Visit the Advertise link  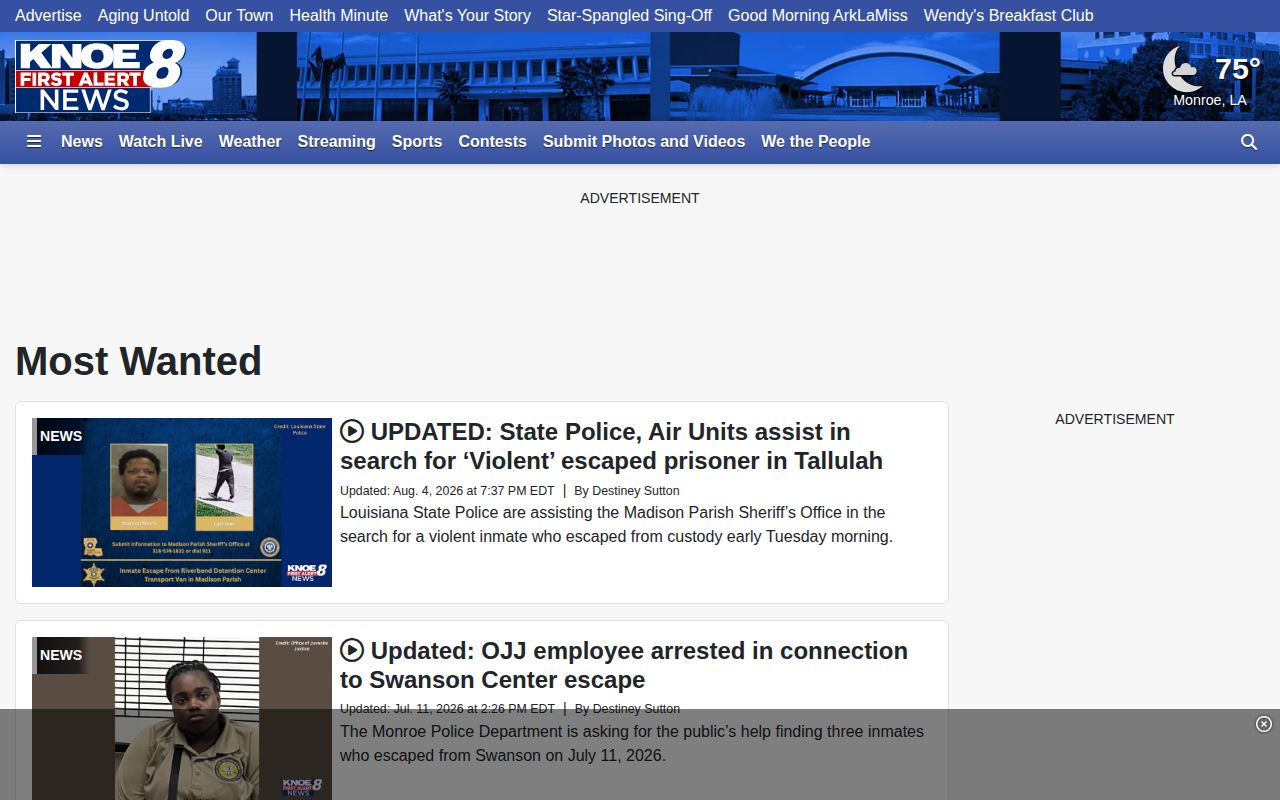48,16
